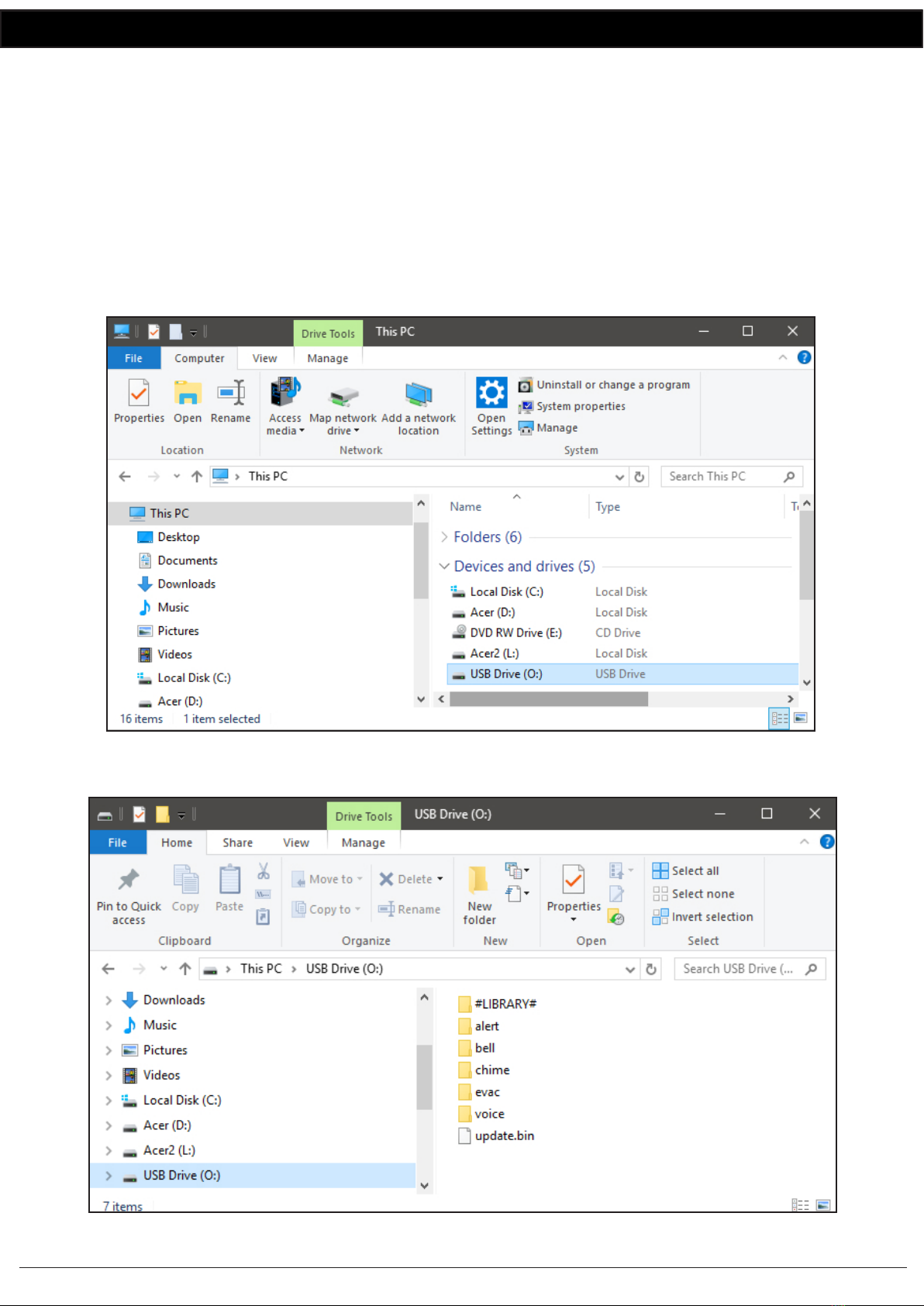924x1306 pixels.
Task: Open the #LIBRARY# folder
Action: (x=498, y=1004)
